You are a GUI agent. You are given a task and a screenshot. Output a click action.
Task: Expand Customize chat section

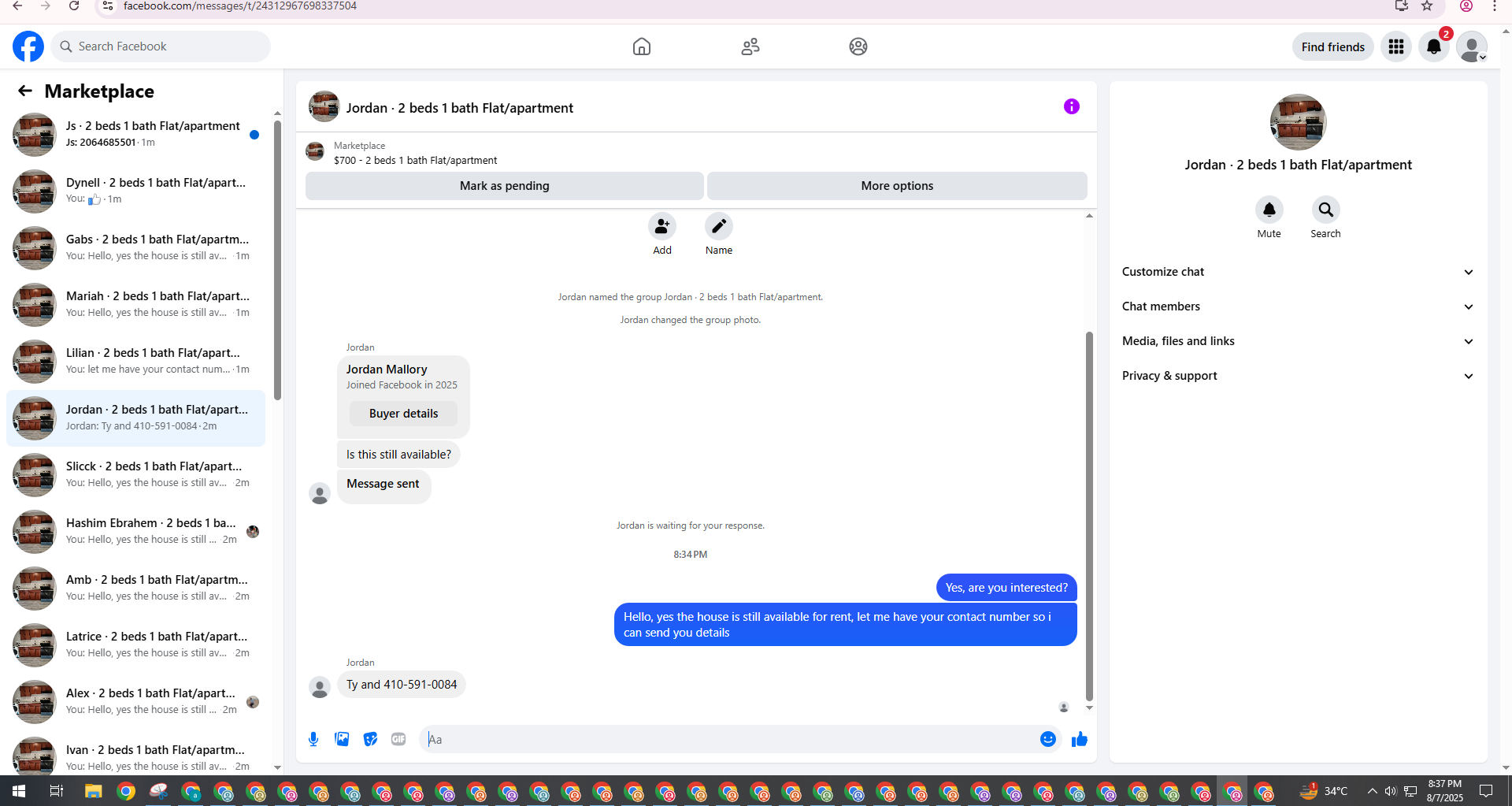1298,272
